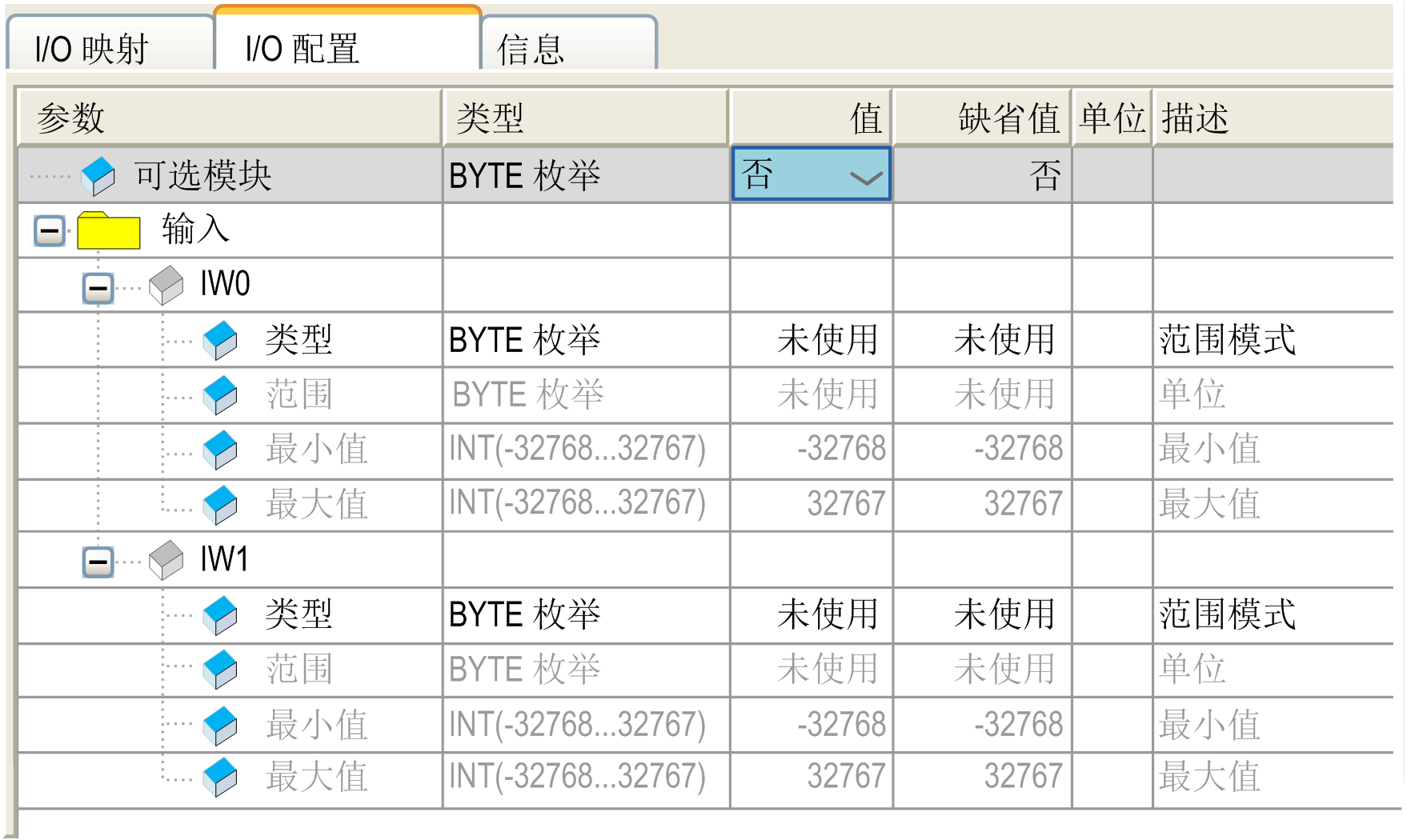Click the blue cube icon of IW0 类型

[220, 340]
